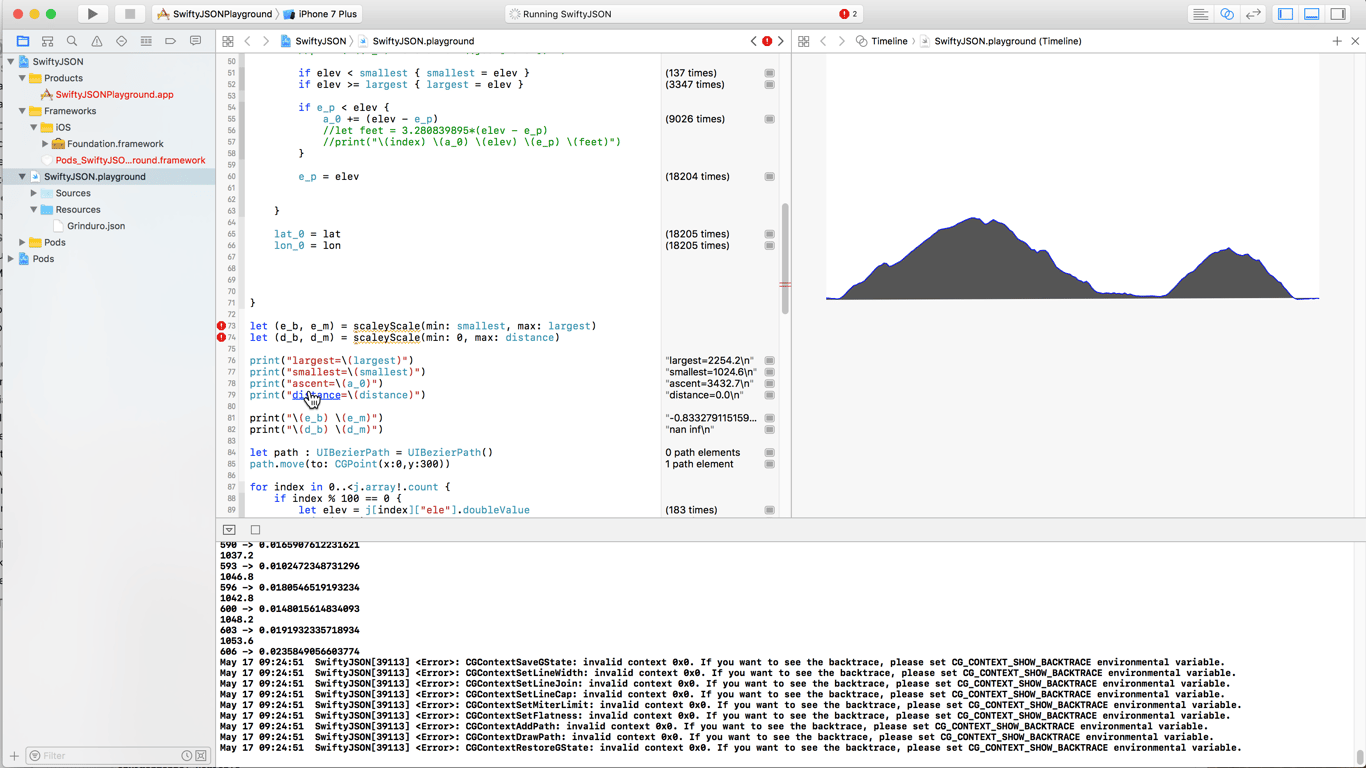Expand the Sources folder
1366x768 pixels.
click(34, 193)
